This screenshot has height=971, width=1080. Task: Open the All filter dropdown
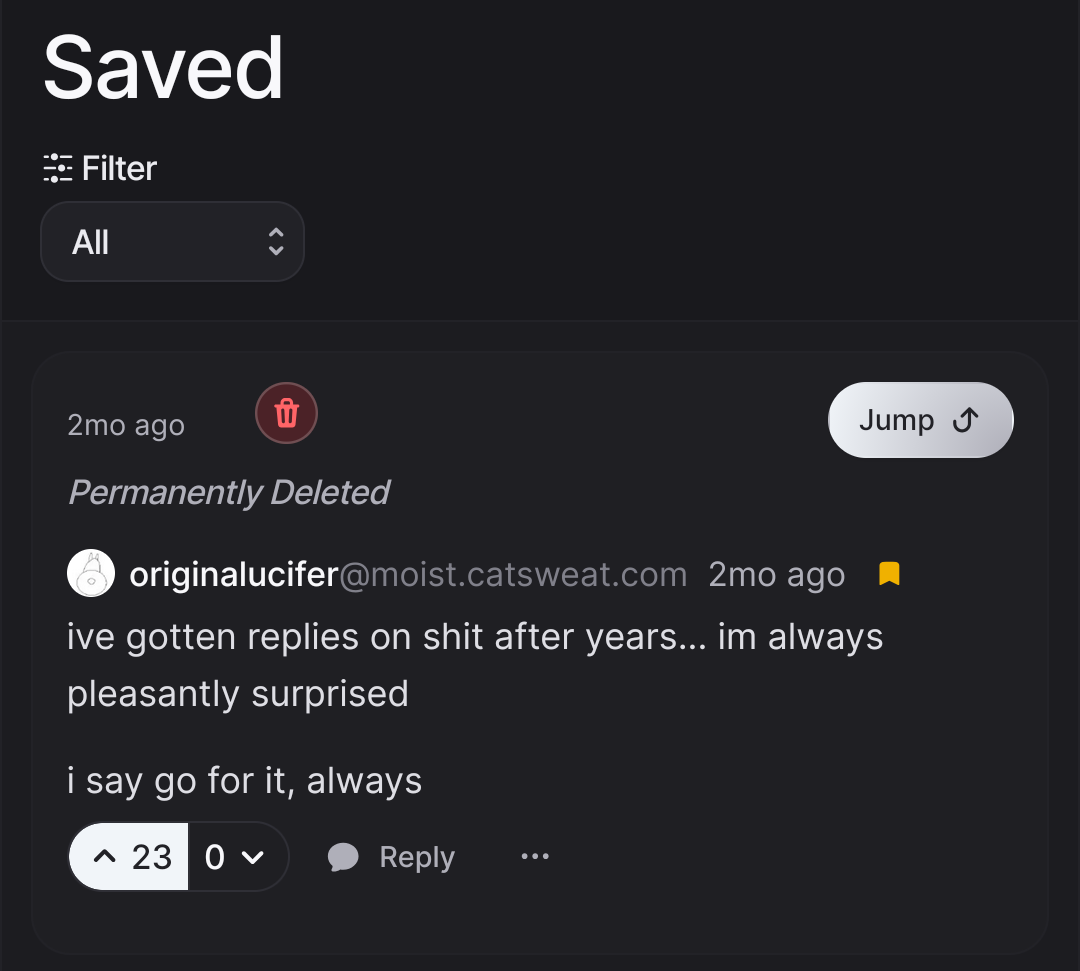click(171, 242)
